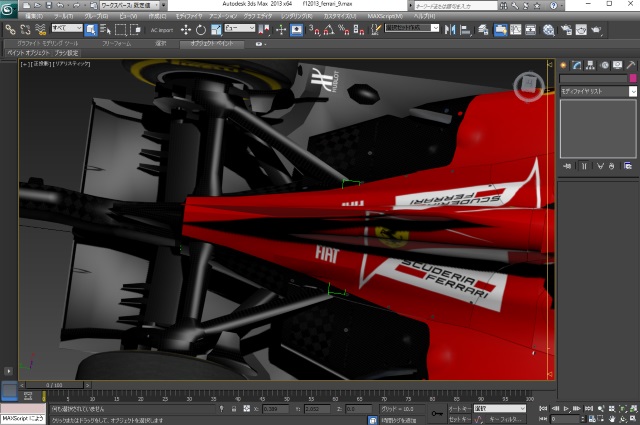
Task: Click the Use Pivot Point Center icon
Action: pyautogui.click(x=264, y=30)
